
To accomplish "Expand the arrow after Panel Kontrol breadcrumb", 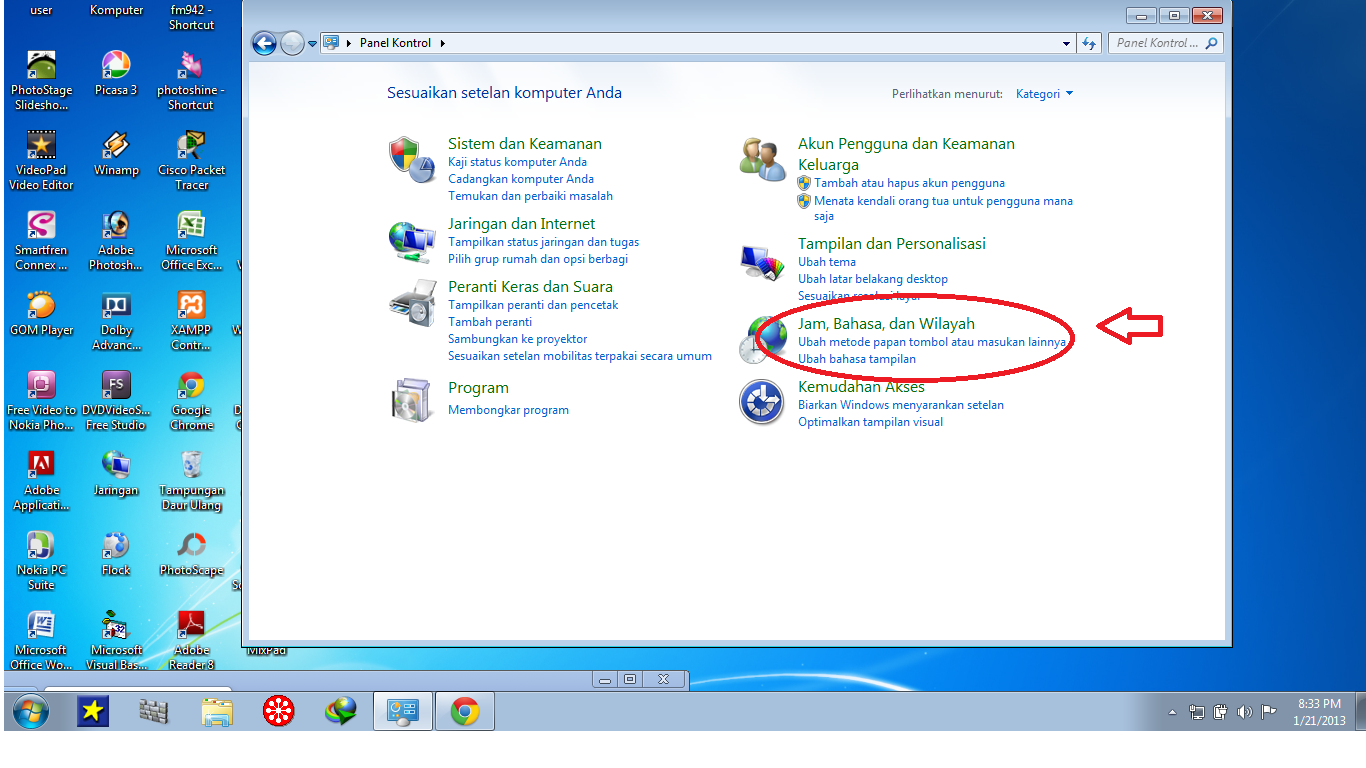I will pos(442,43).
